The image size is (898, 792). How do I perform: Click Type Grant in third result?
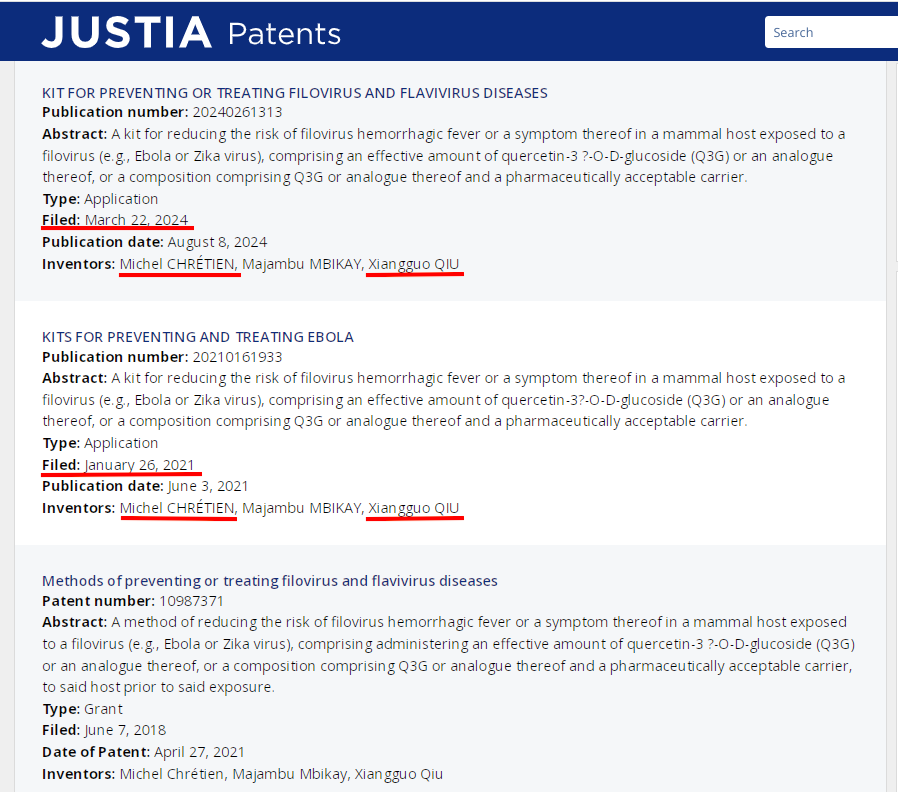coord(103,709)
